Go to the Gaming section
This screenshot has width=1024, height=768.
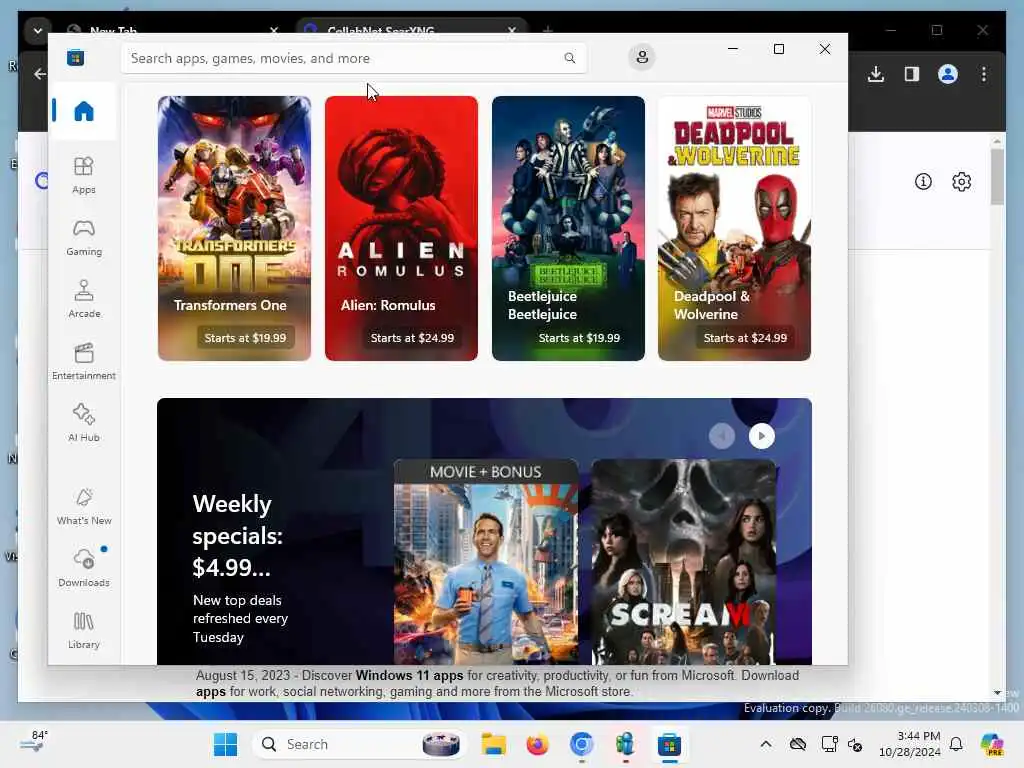tap(84, 237)
